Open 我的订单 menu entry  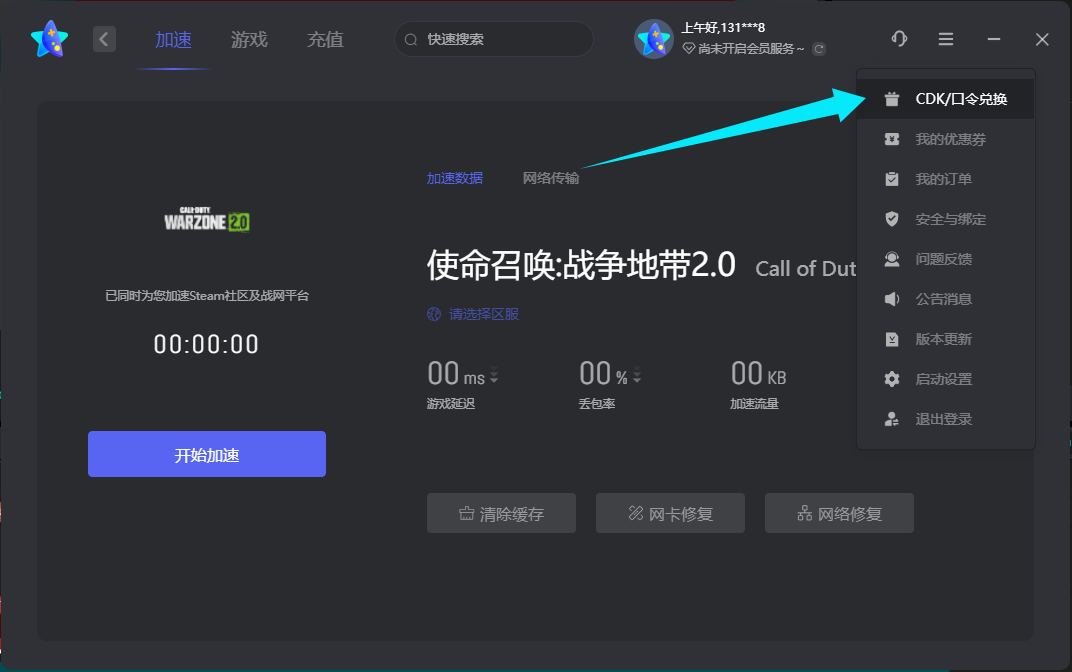point(946,179)
